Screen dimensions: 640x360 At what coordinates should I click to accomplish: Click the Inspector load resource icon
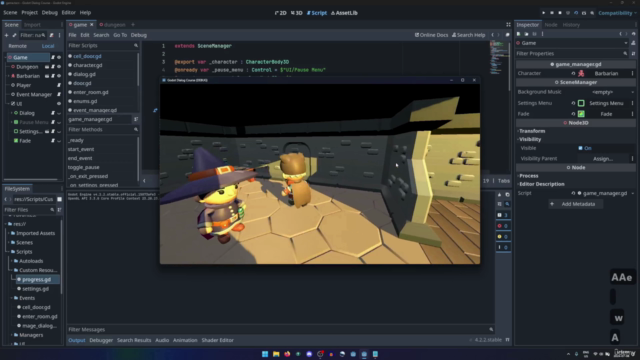click(527, 34)
